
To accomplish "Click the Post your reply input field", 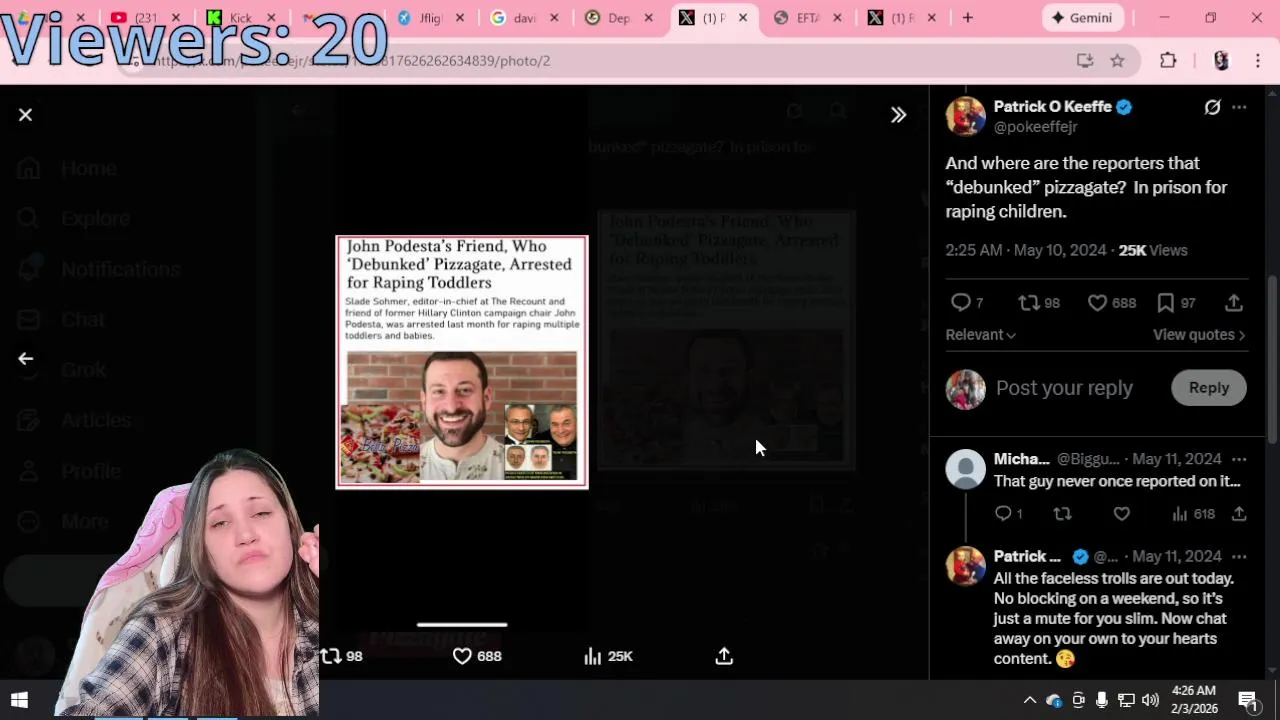I will (1064, 388).
